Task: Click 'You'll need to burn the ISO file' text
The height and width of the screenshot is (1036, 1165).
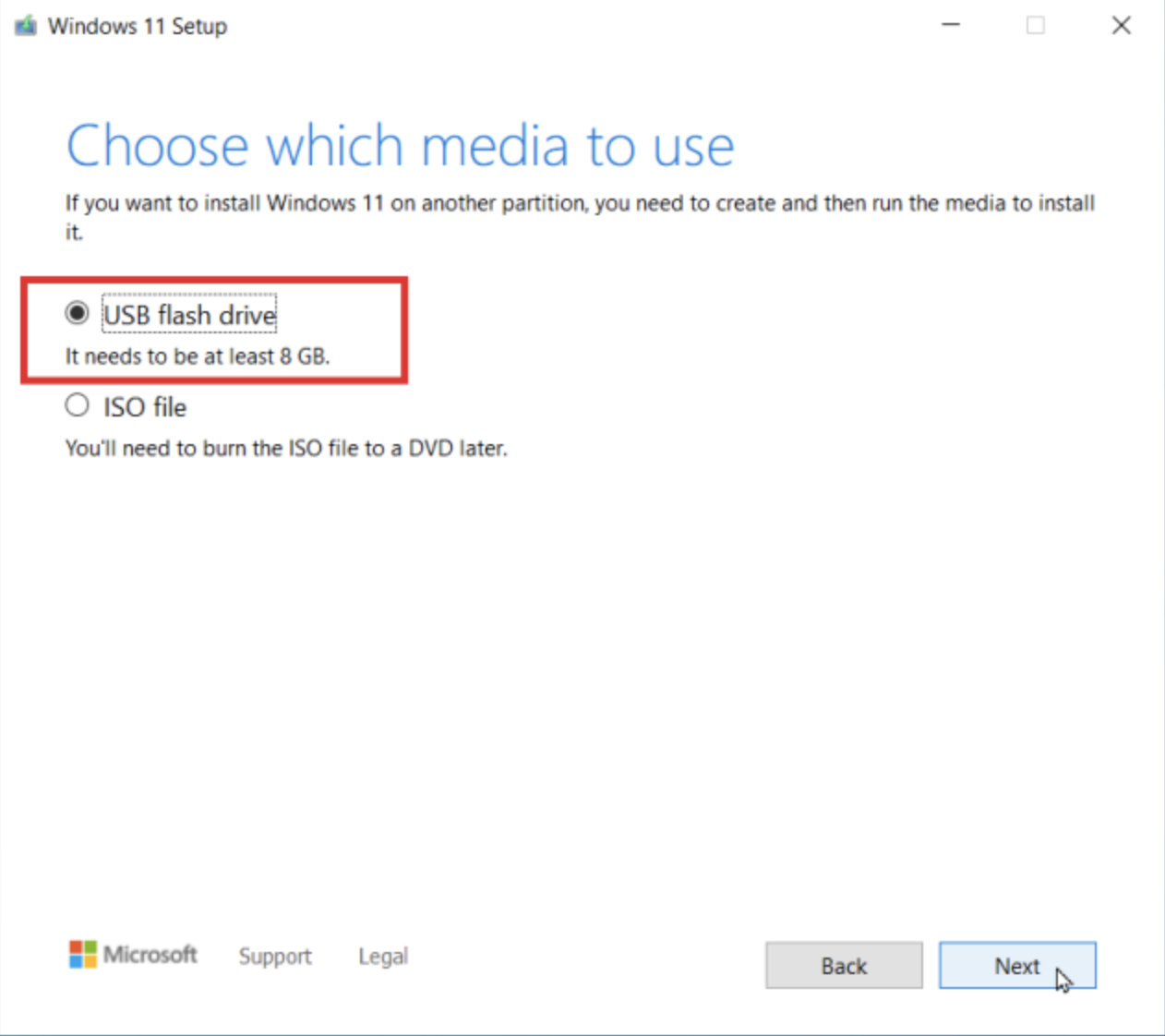Action: [x=286, y=449]
